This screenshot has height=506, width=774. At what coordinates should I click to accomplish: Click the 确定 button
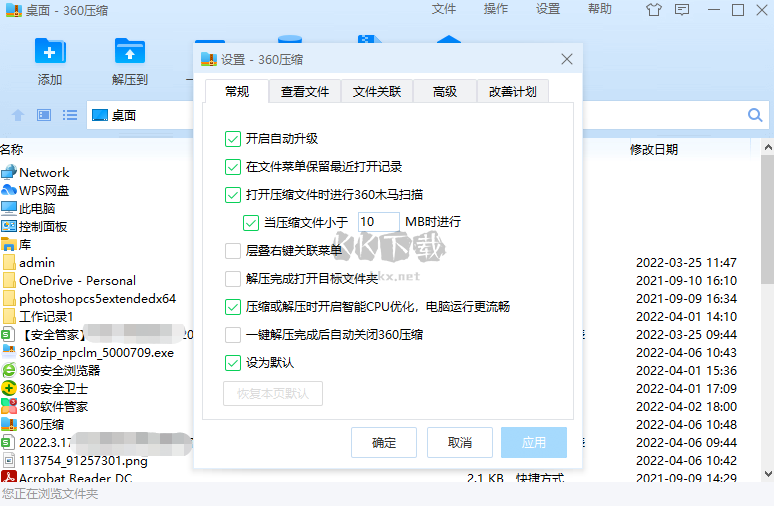(384, 442)
